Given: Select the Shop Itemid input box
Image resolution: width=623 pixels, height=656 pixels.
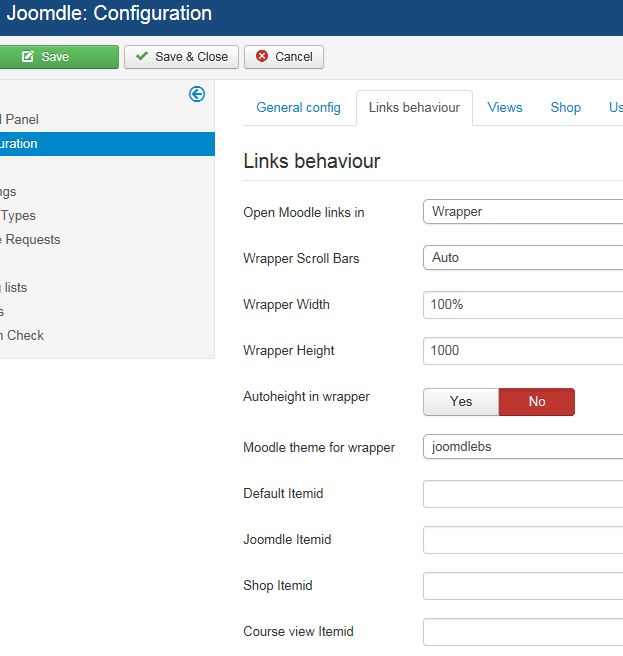Looking at the screenshot, I should click(522, 586).
